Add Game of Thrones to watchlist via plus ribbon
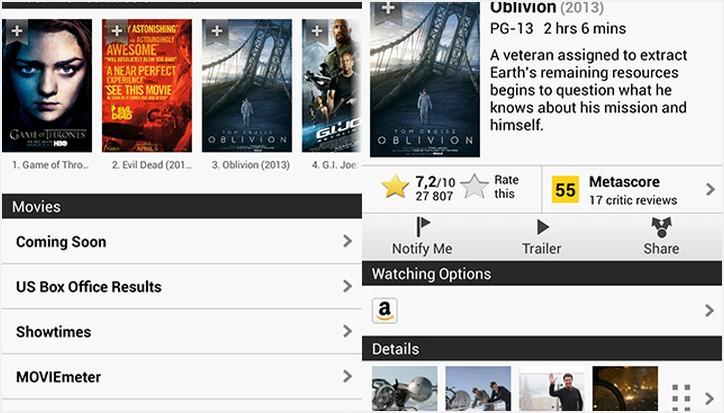The width and height of the screenshot is (724, 413). [17, 31]
